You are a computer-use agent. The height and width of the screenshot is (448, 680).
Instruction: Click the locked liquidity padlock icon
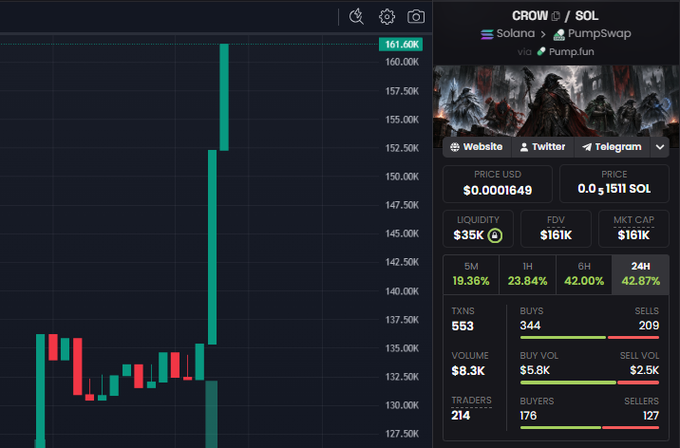tap(495, 235)
